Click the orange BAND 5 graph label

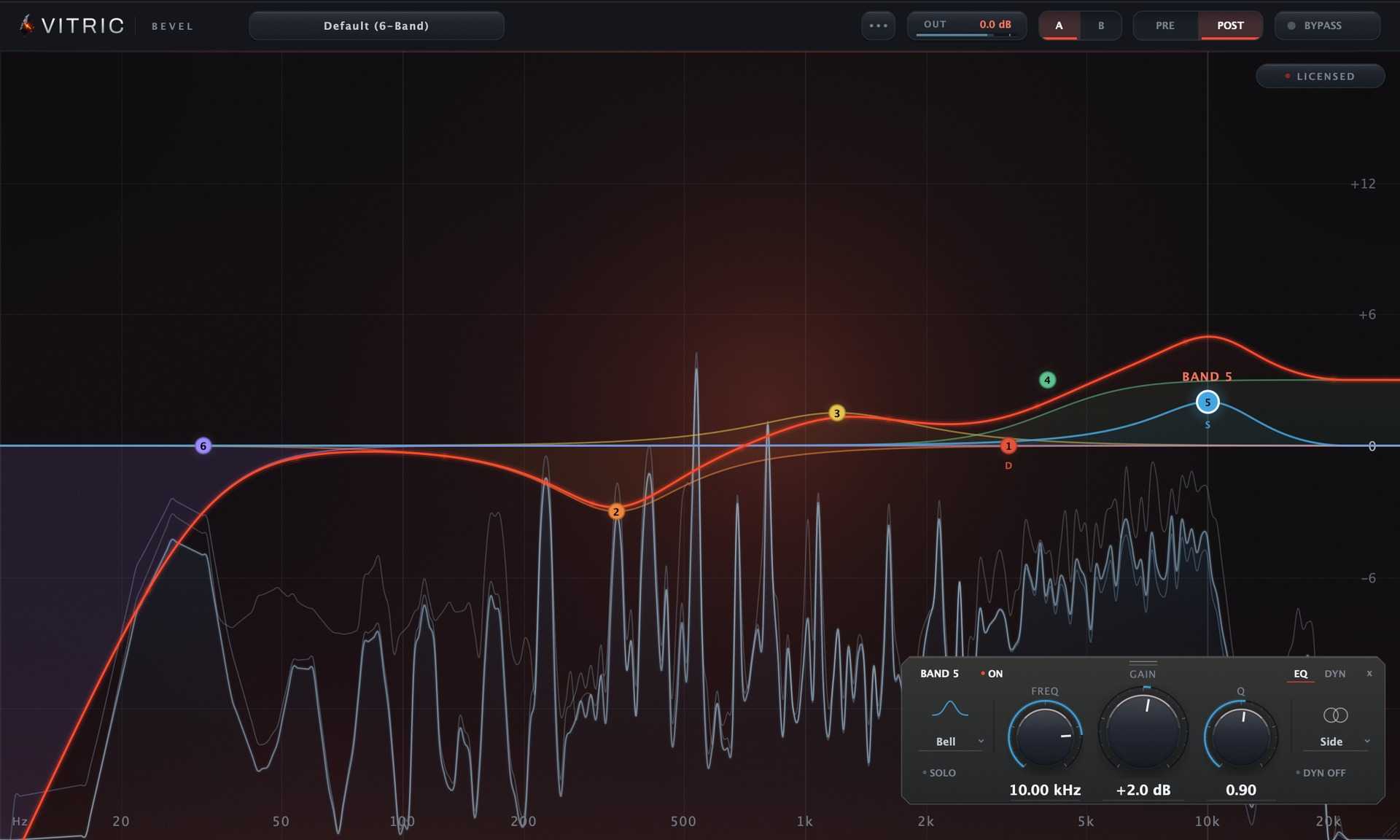1207,376
